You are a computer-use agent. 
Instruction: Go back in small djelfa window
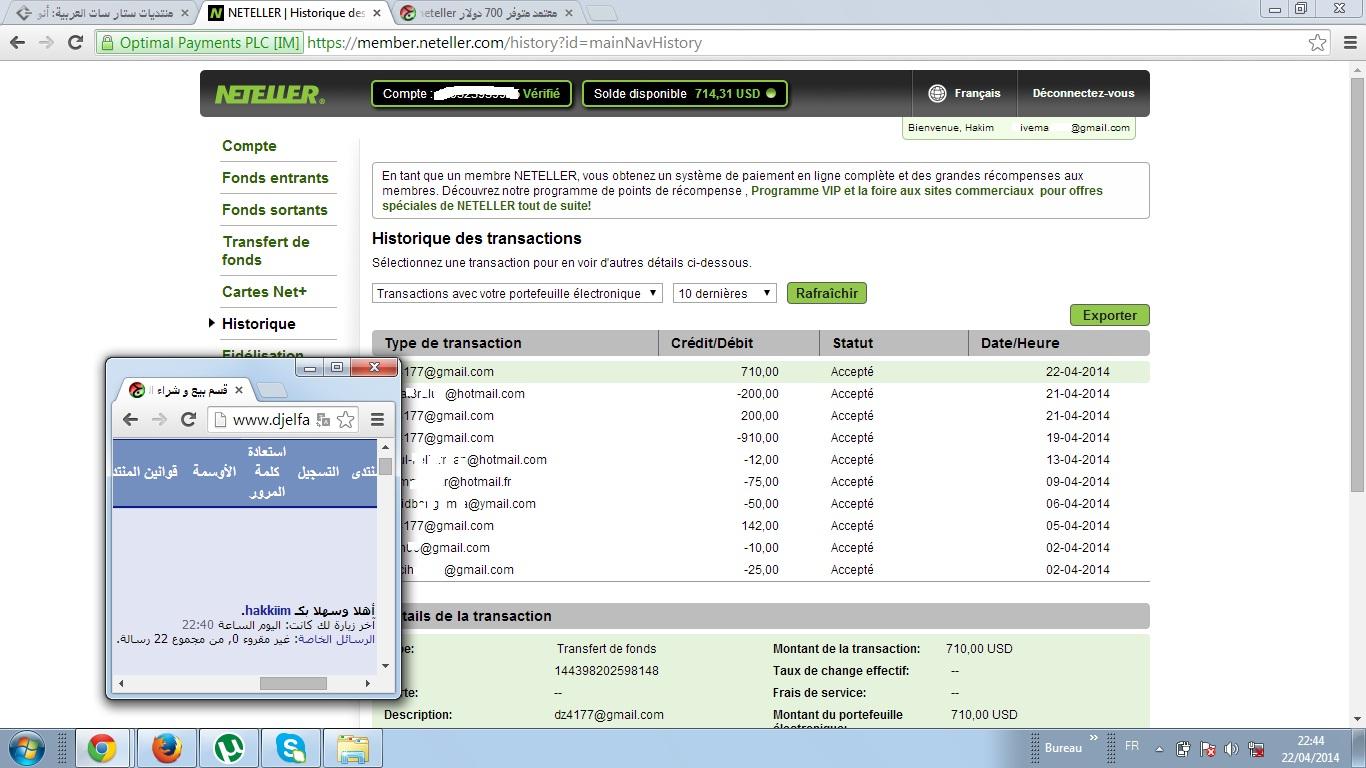[130, 419]
